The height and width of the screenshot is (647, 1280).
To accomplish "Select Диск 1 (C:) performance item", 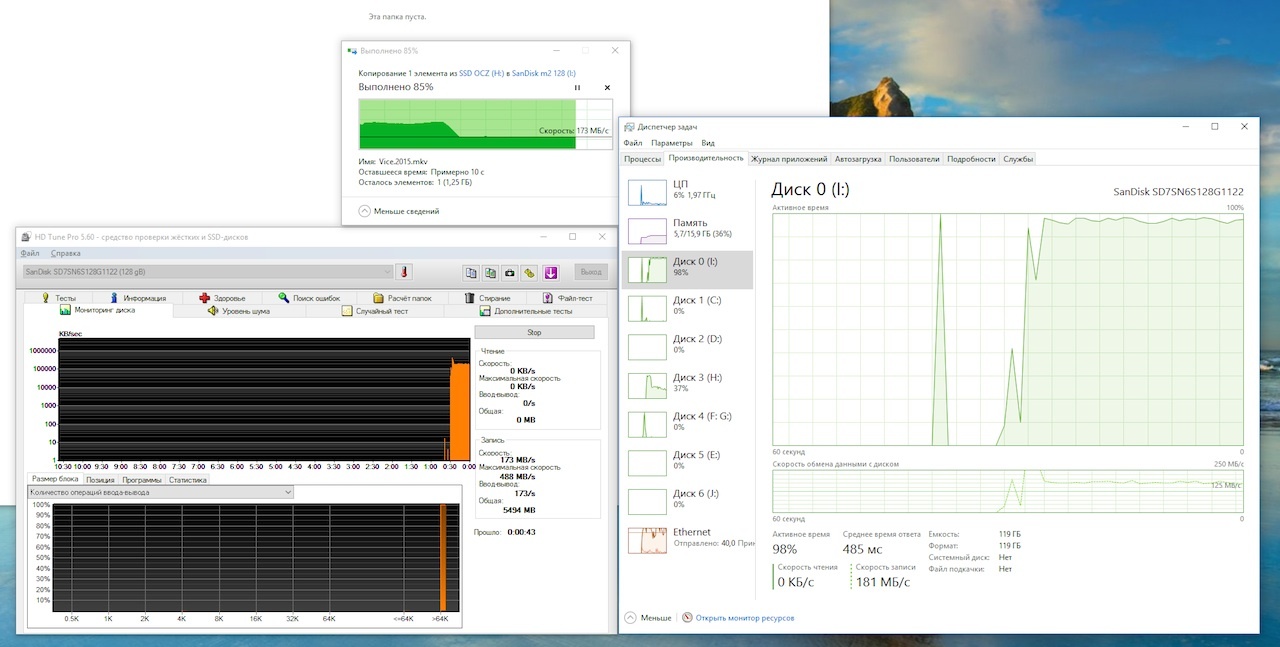I will coord(688,306).
